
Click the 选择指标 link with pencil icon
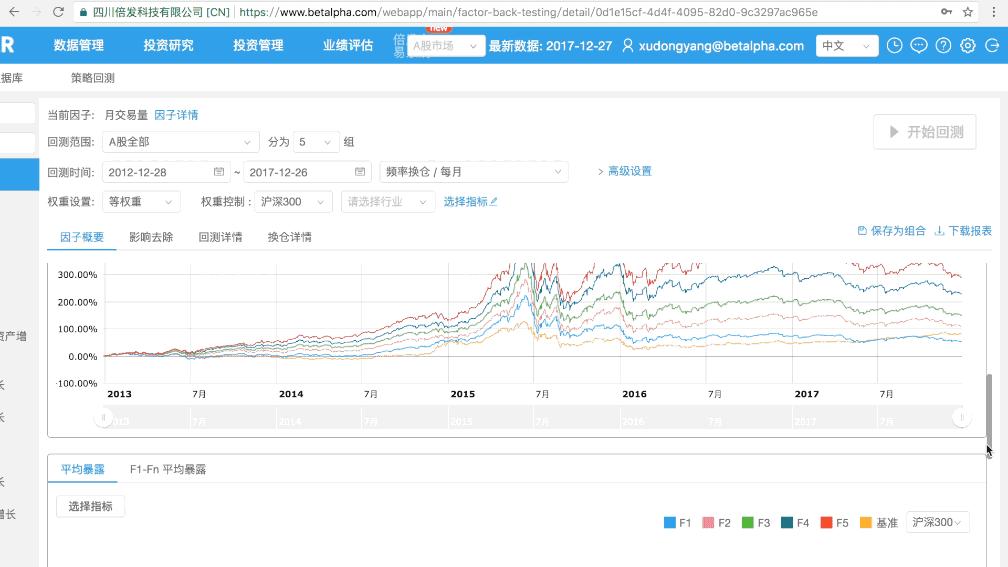click(x=471, y=202)
